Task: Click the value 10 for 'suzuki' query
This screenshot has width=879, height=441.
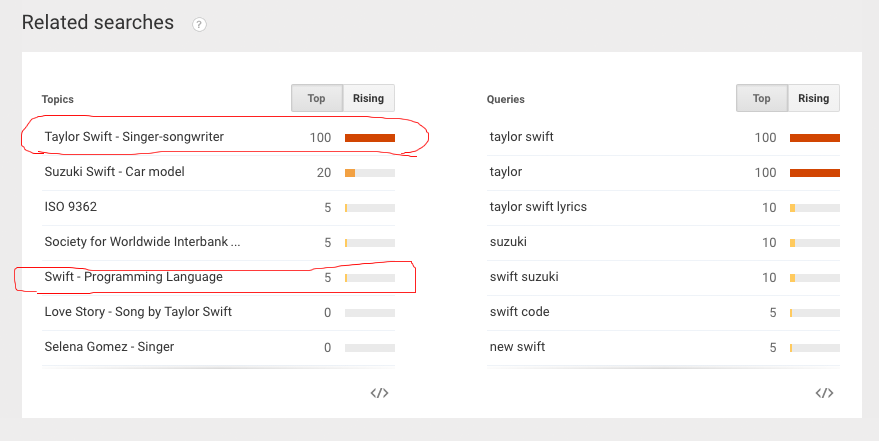Action: point(769,243)
